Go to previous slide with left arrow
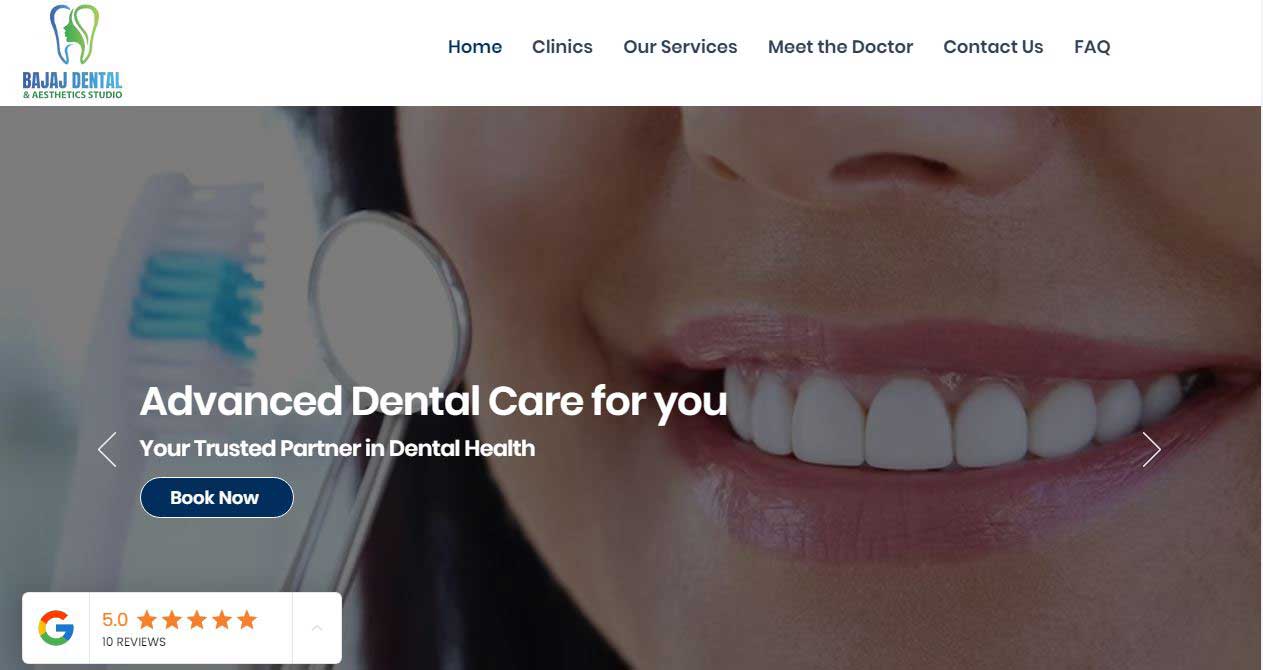The image size is (1263, 670). [x=107, y=449]
